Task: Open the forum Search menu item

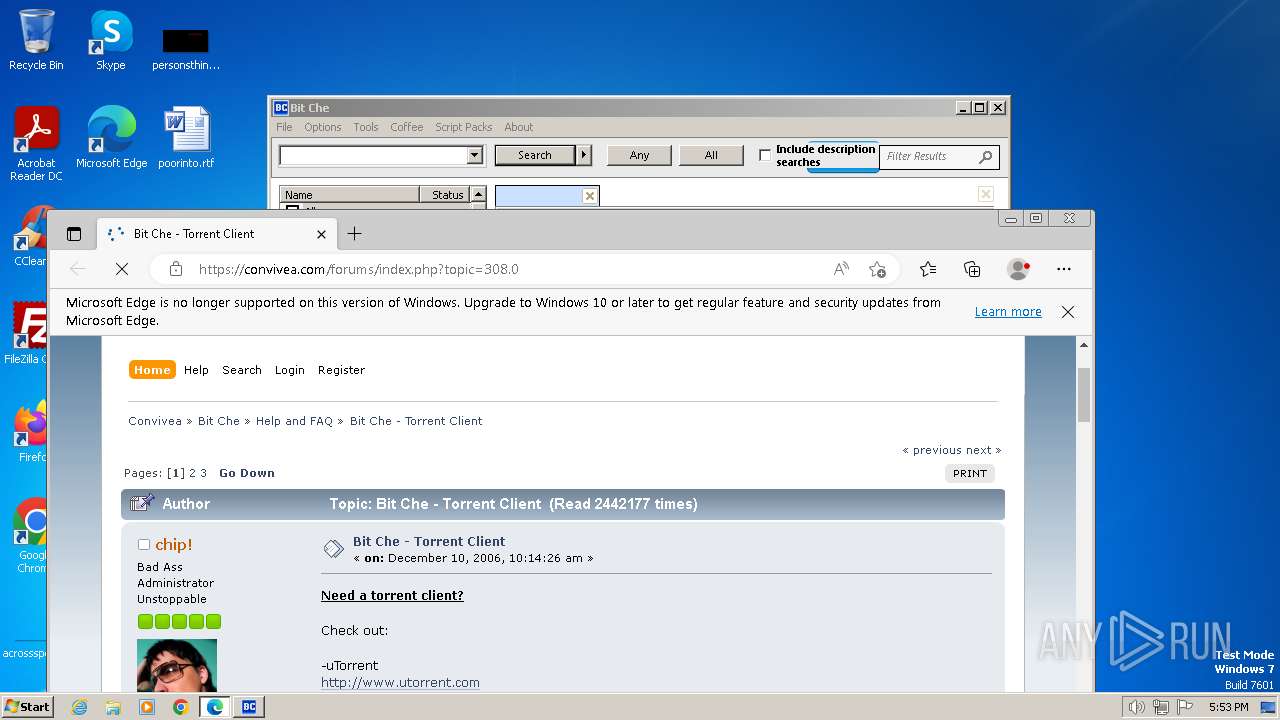Action: [242, 370]
